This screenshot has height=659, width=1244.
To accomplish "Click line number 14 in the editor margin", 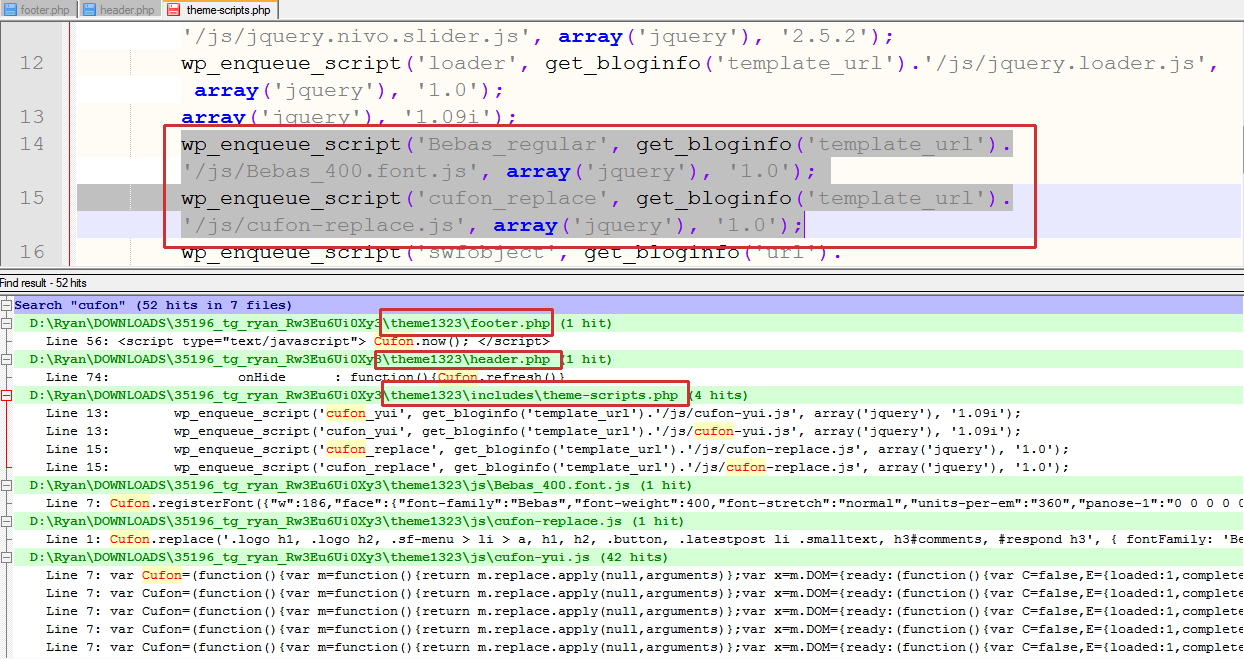I will (x=32, y=144).
